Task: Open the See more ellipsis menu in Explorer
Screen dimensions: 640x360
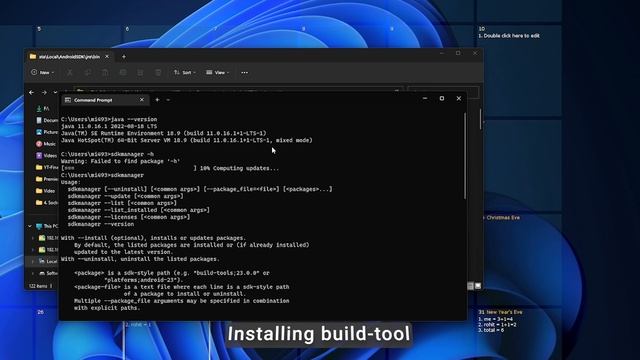Action: (244, 73)
